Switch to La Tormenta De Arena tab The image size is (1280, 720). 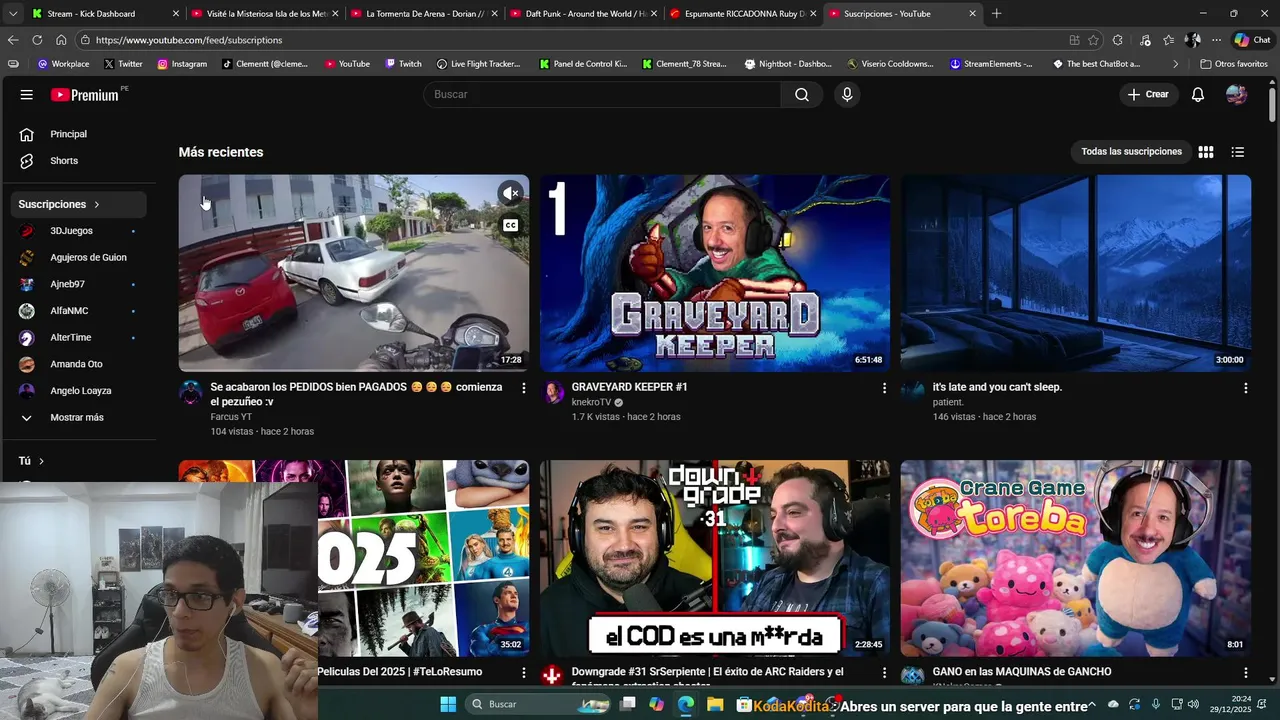pyautogui.click(x=425, y=14)
